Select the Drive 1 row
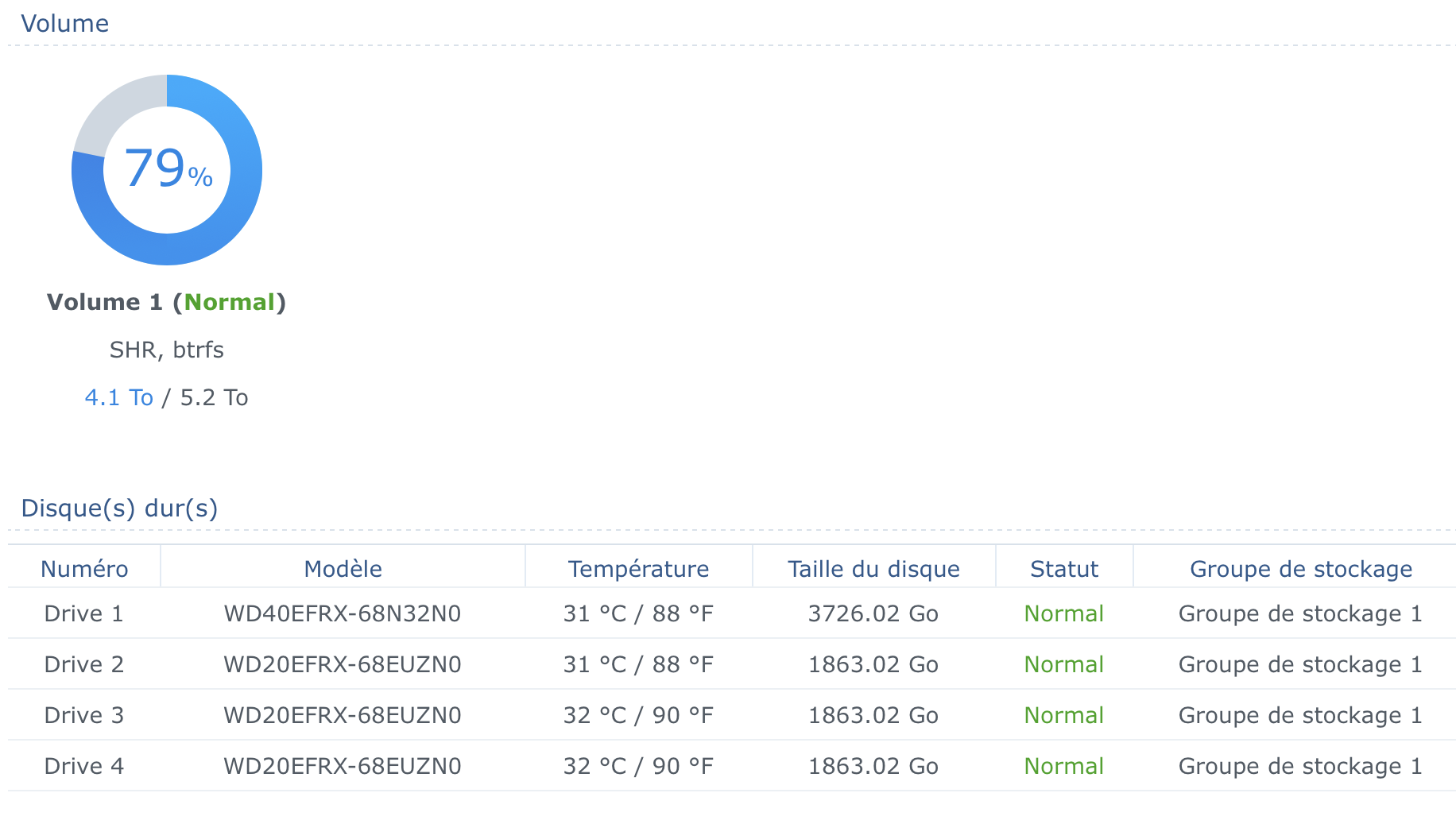The image size is (1456, 820). (x=84, y=613)
